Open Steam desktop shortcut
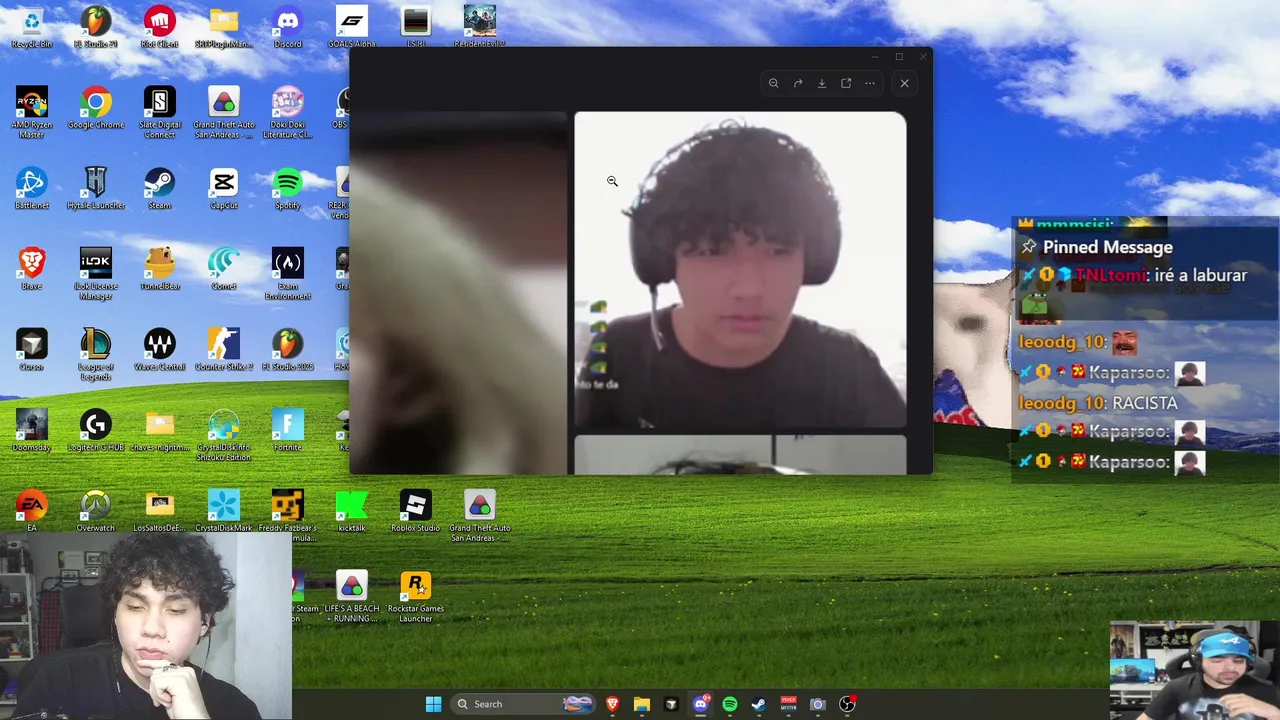Viewport: 1280px width, 720px height. click(x=160, y=189)
